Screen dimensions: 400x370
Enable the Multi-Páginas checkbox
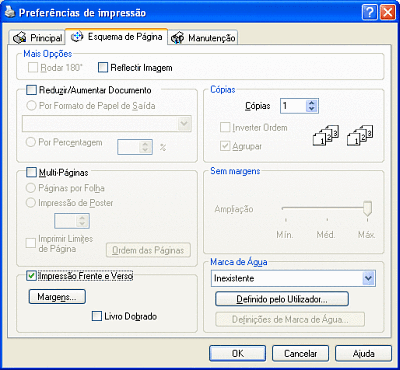[31, 172]
